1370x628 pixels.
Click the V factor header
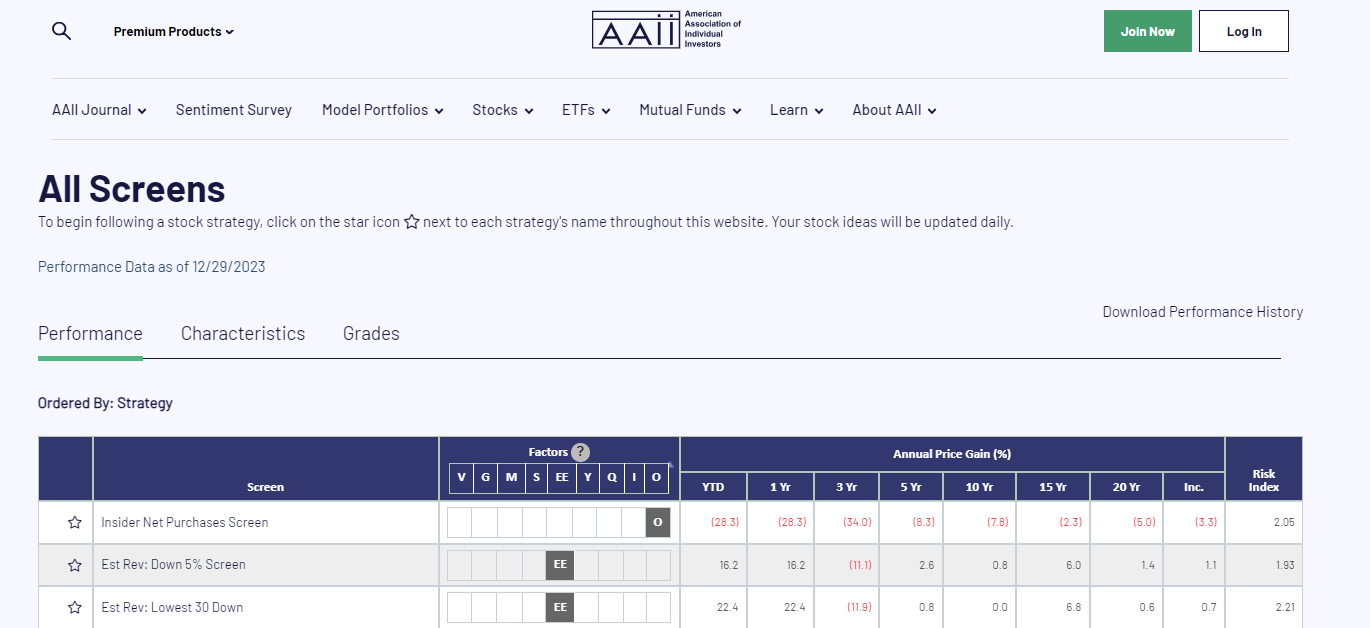461,477
